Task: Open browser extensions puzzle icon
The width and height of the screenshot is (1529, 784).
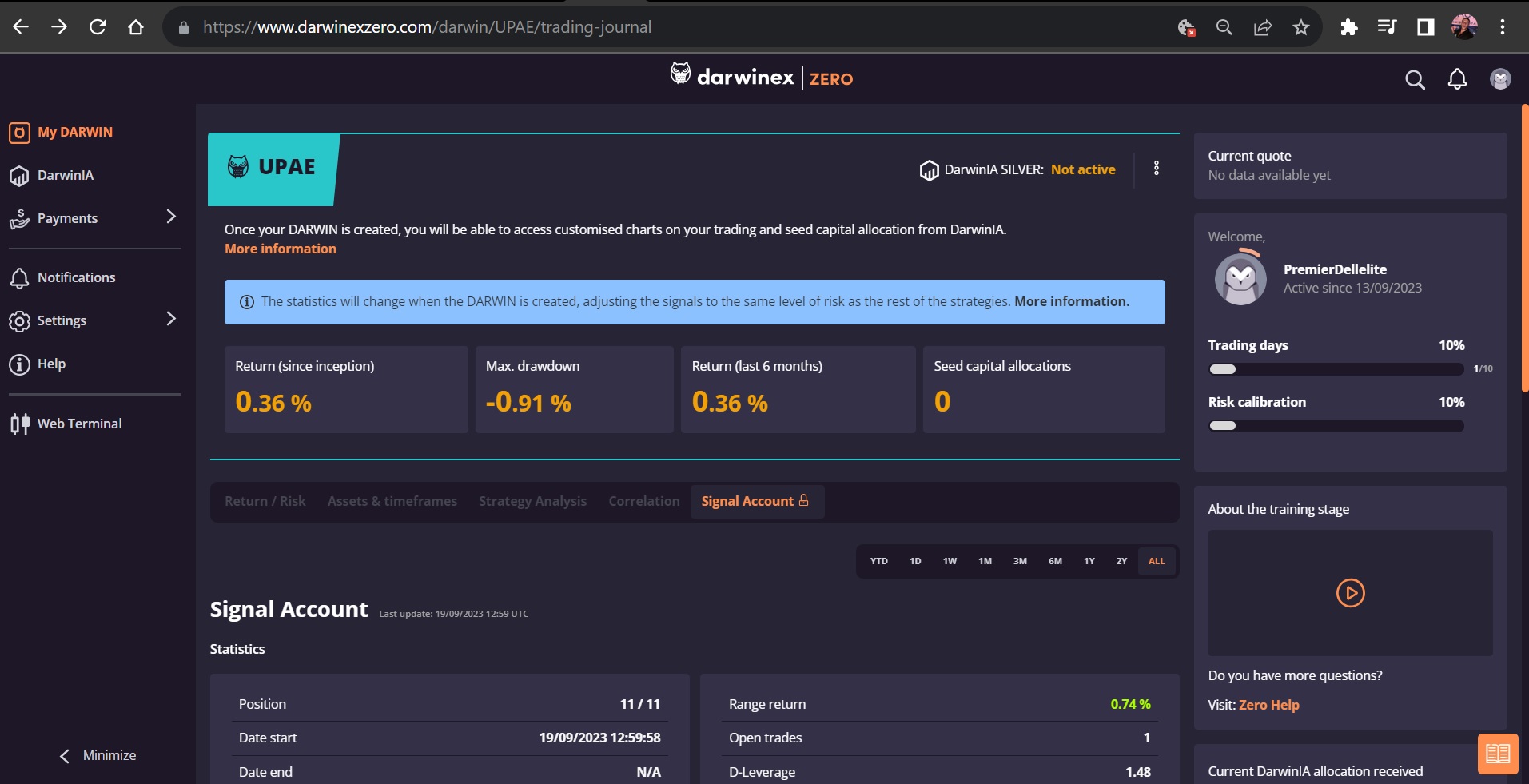Action: pos(1348,27)
